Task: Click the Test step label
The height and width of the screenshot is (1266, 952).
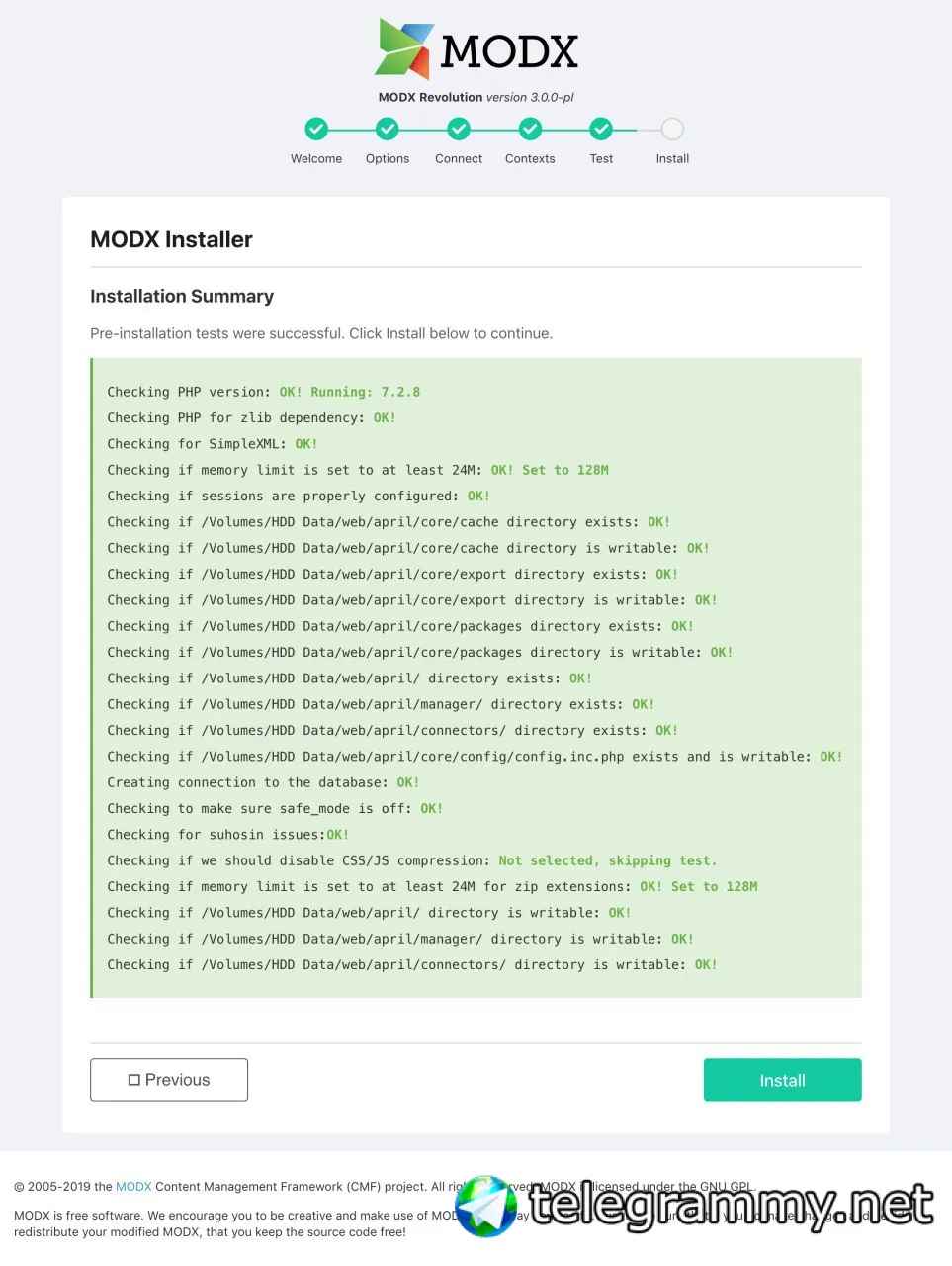Action: coord(601,158)
